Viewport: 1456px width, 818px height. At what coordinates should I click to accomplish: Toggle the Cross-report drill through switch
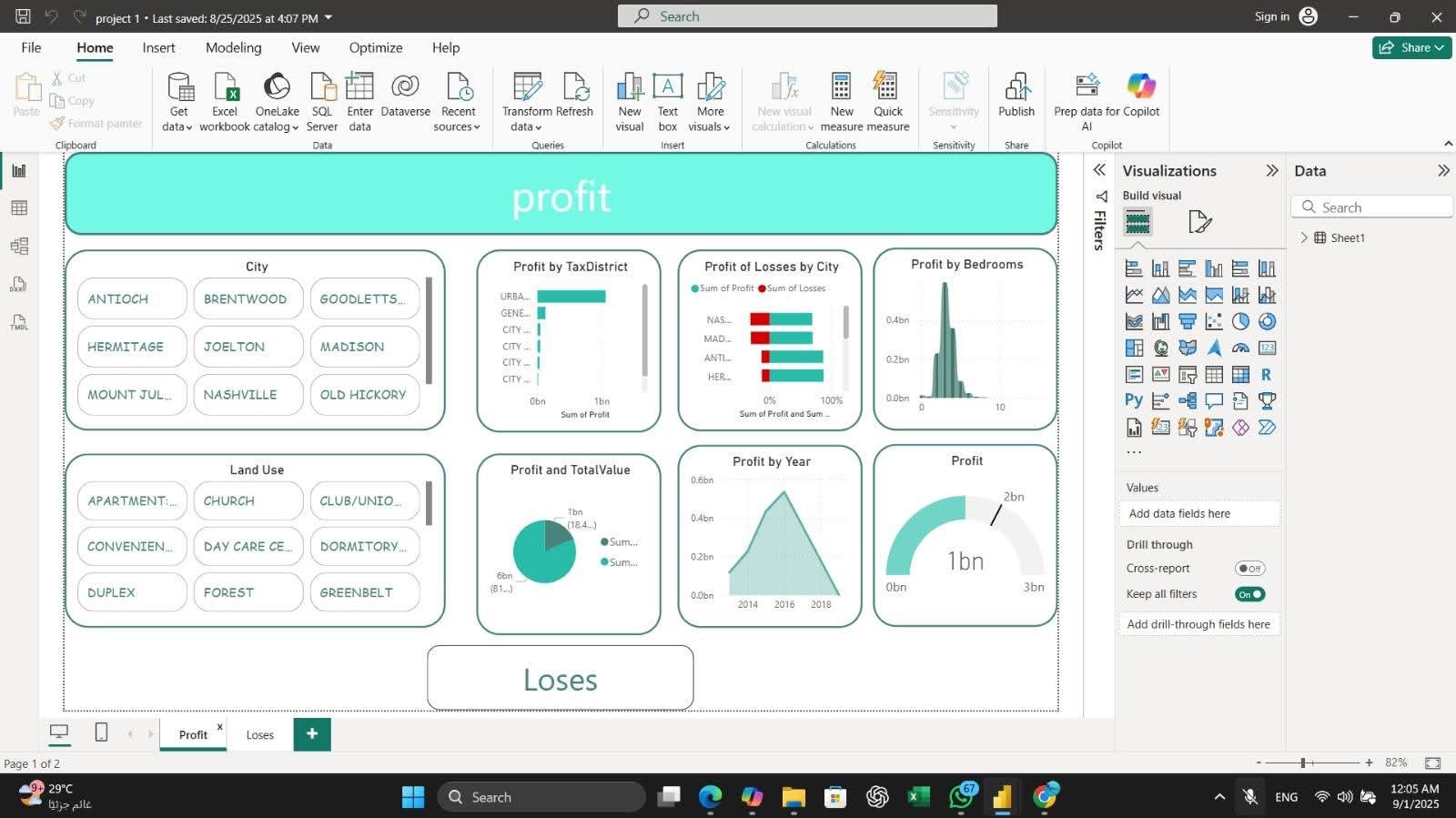coord(1249,569)
